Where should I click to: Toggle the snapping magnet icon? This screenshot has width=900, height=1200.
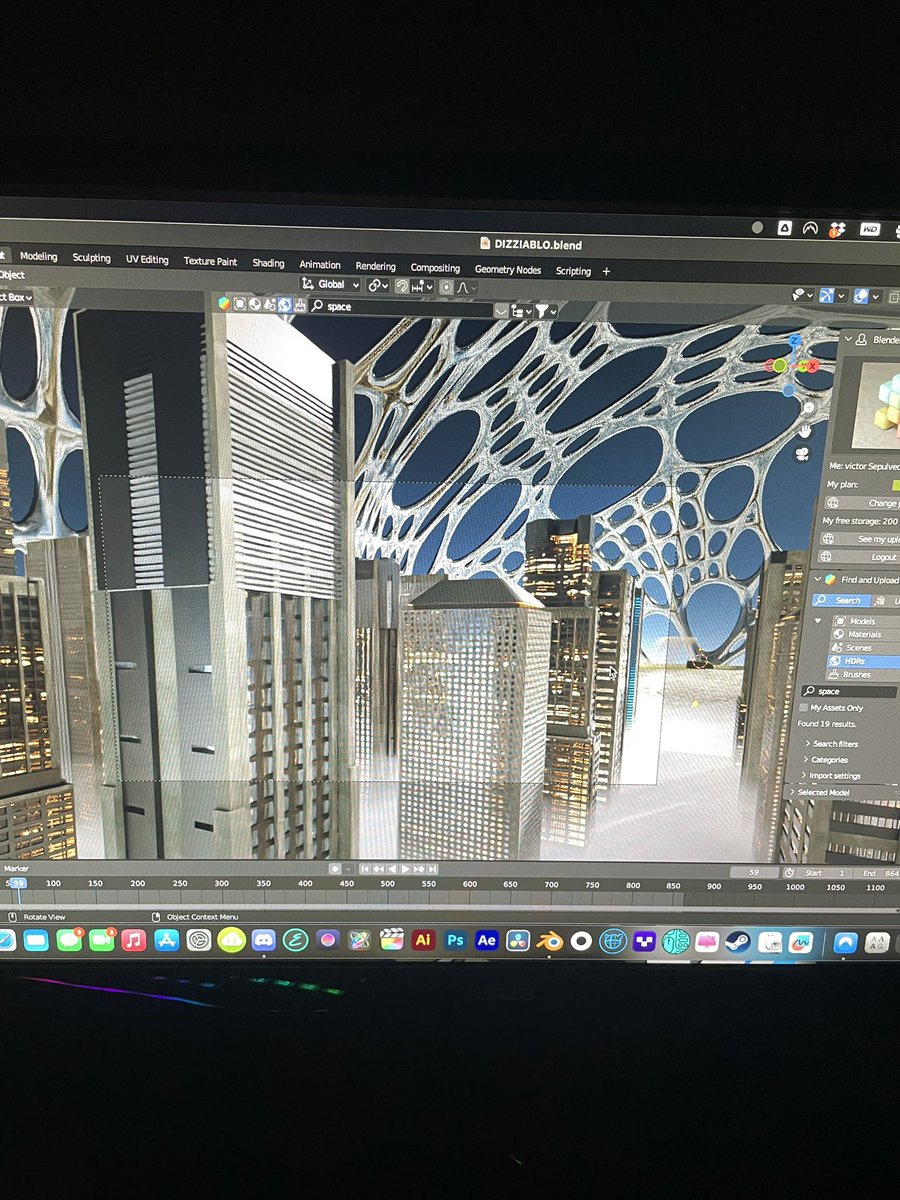click(x=401, y=286)
